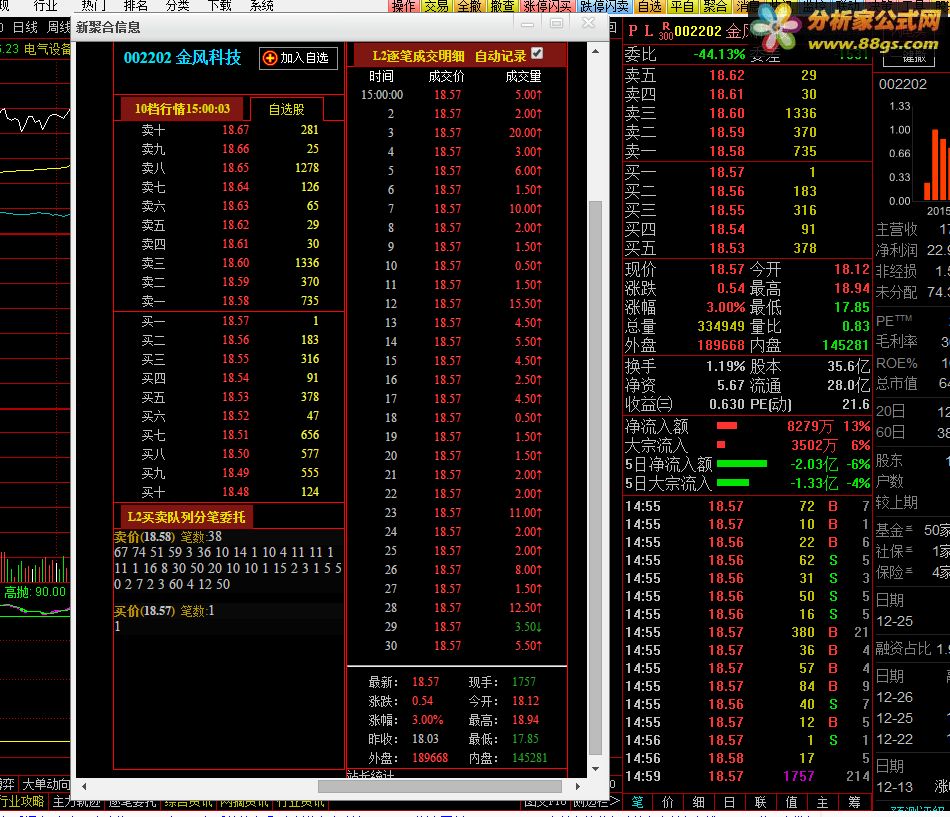Image resolution: width=950 pixels, height=817 pixels.
Task: Select the 日线 daily chart period
Action: point(25,27)
